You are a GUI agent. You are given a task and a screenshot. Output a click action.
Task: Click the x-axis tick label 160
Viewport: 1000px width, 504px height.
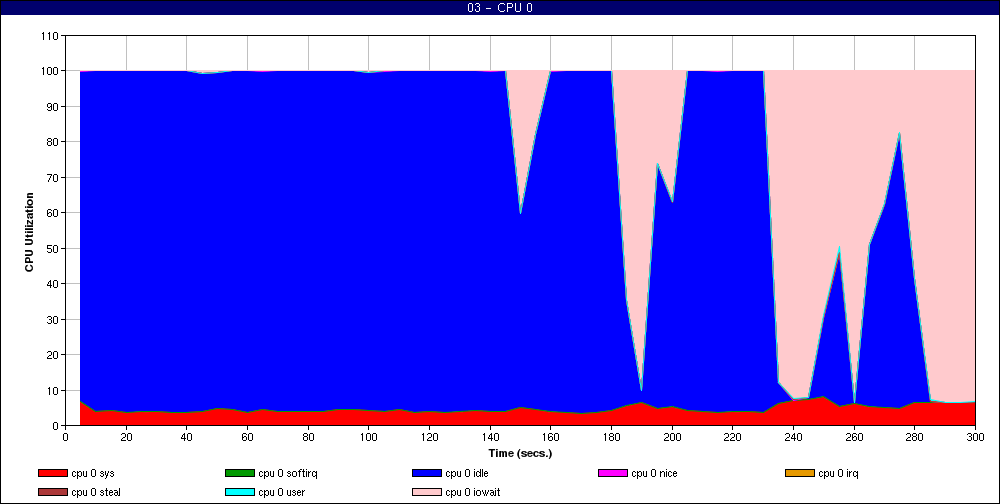(550, 437)
